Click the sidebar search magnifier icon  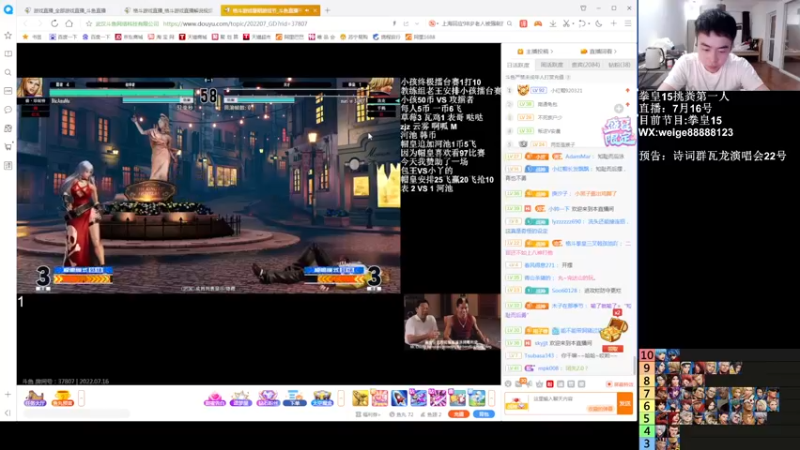pyautogui.click(x=8, y=72)
